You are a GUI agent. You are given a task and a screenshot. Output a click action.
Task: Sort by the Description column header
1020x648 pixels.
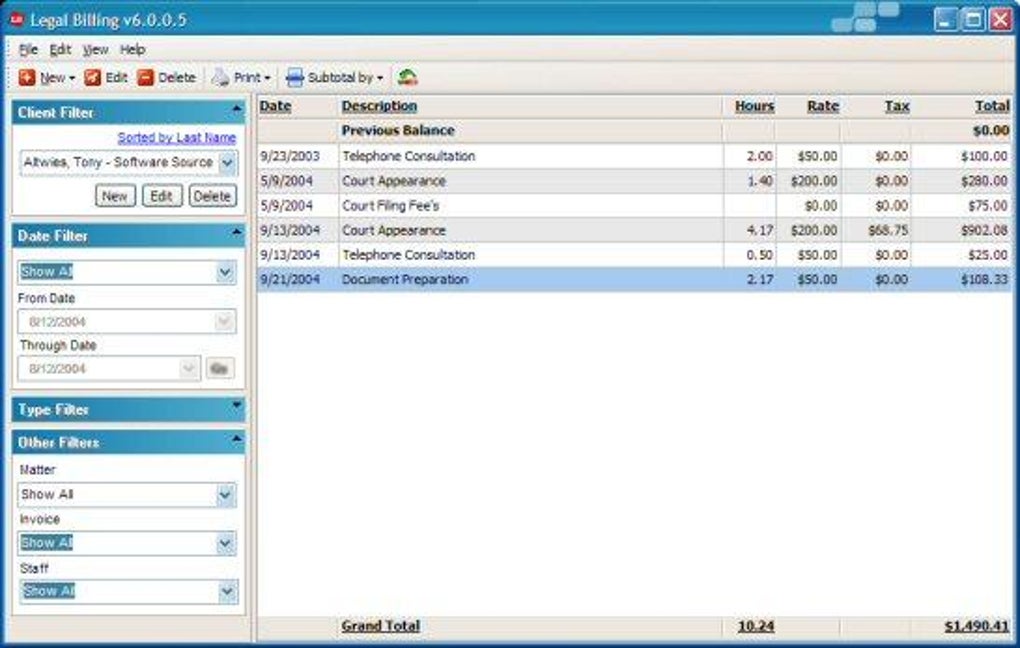379,106
